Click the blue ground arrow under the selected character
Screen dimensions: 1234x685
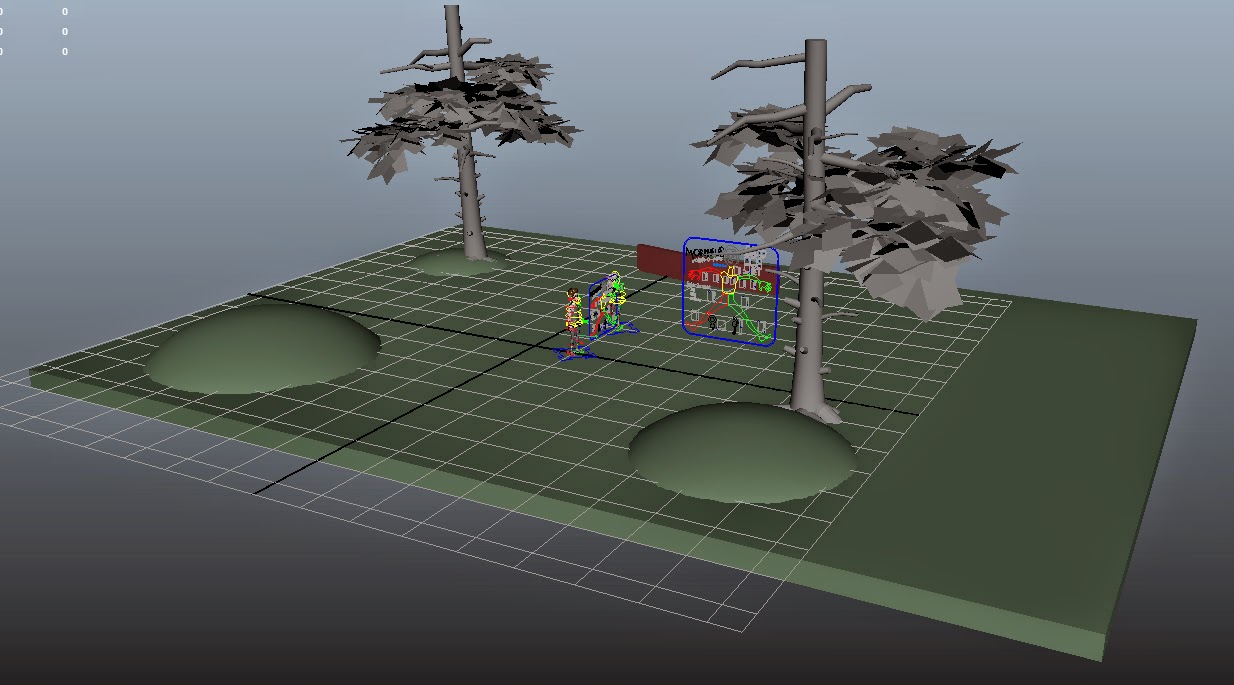pos(572,350)
